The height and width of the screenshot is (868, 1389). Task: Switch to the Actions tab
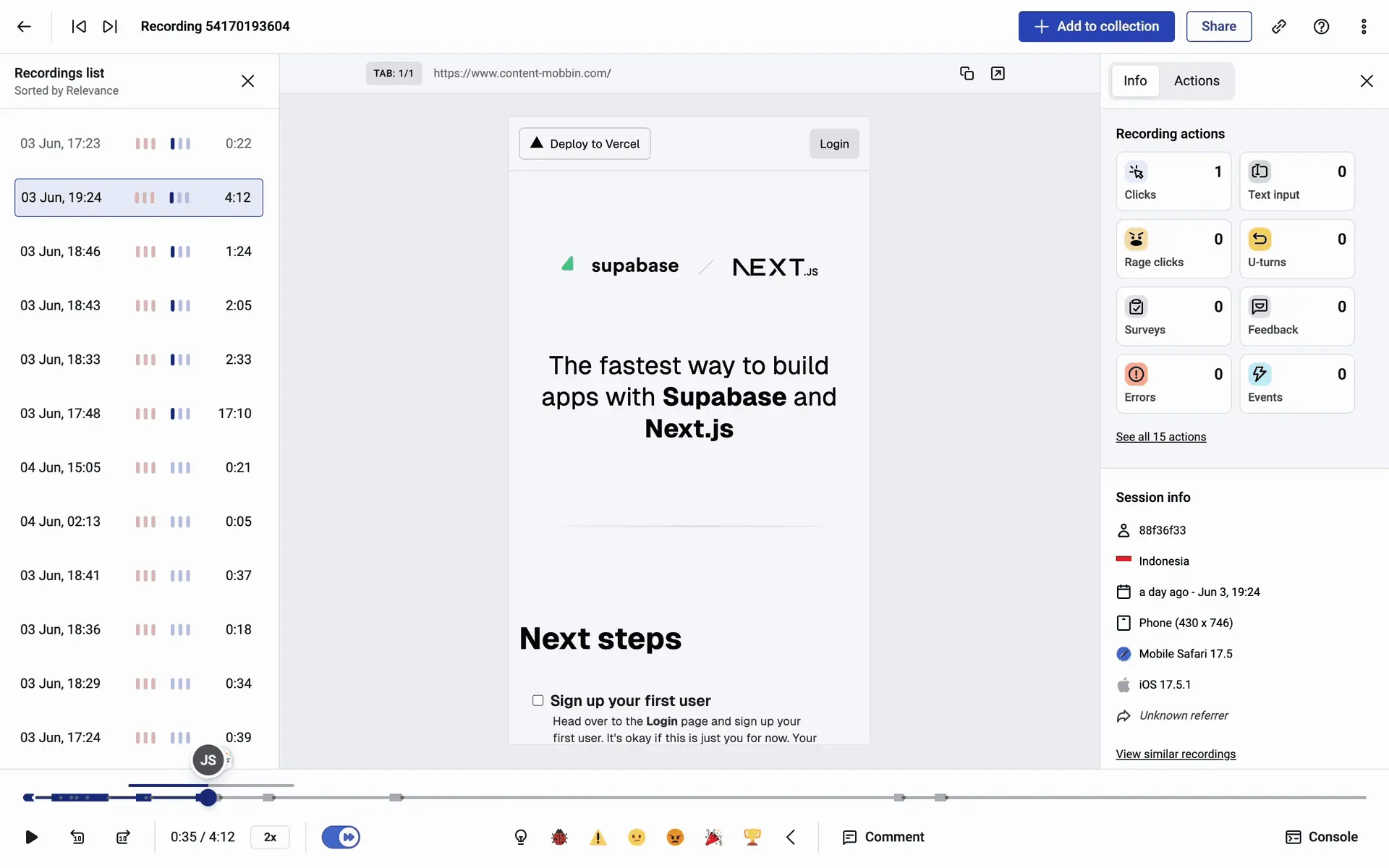(x=1197, y=81)
